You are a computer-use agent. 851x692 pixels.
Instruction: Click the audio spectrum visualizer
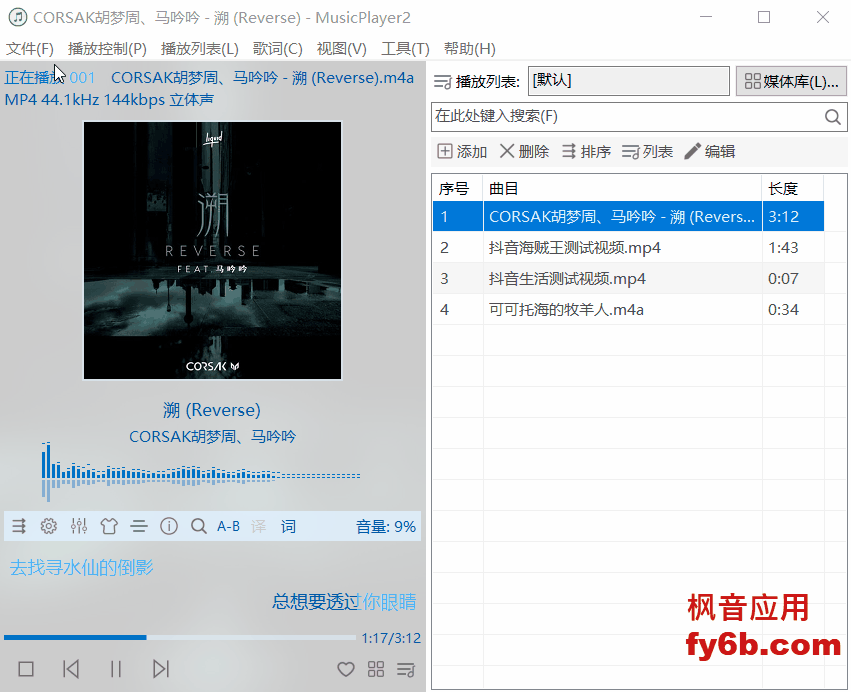click(201, 472)
